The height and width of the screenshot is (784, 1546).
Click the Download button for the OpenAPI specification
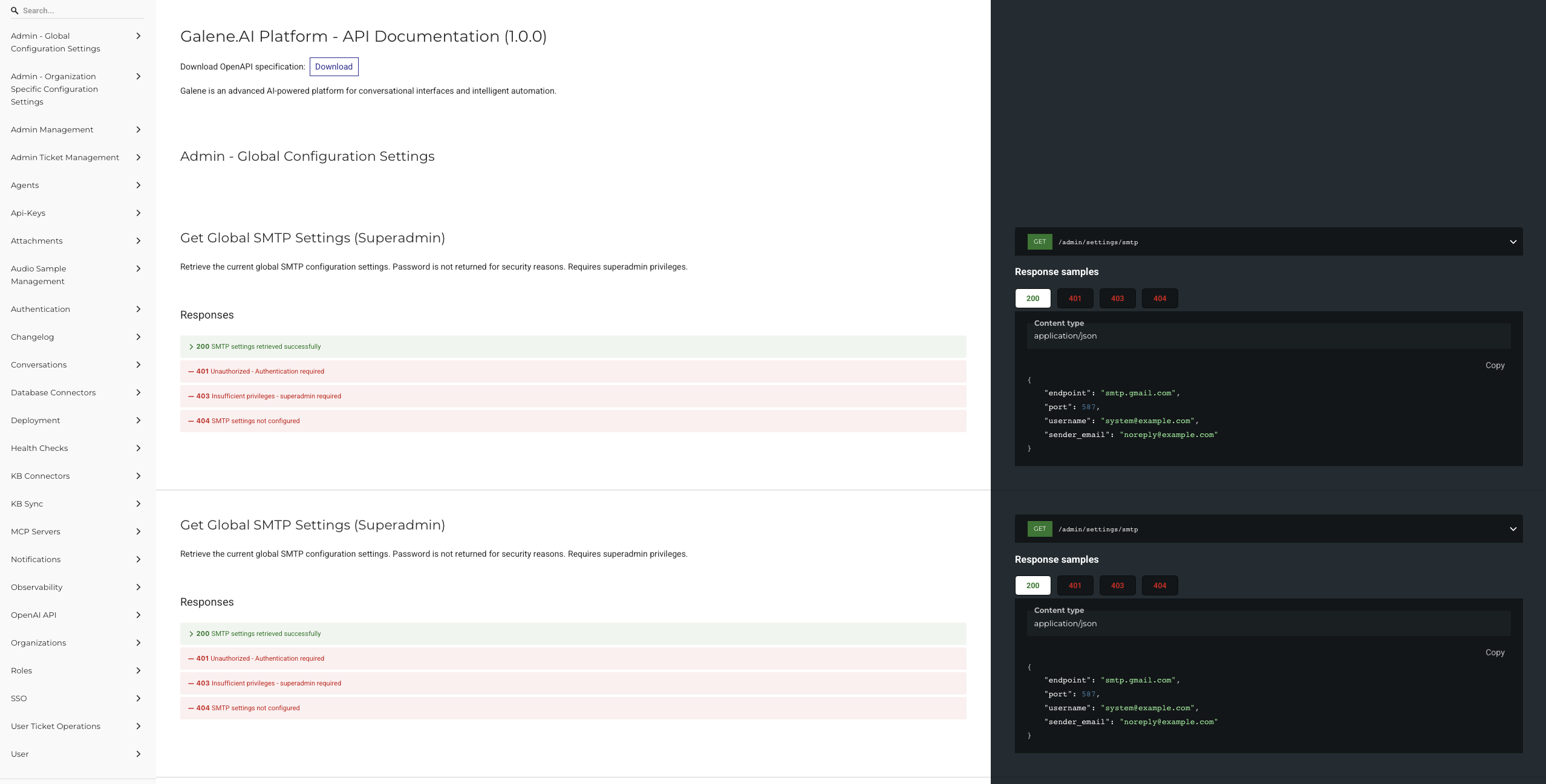point(334,66)
